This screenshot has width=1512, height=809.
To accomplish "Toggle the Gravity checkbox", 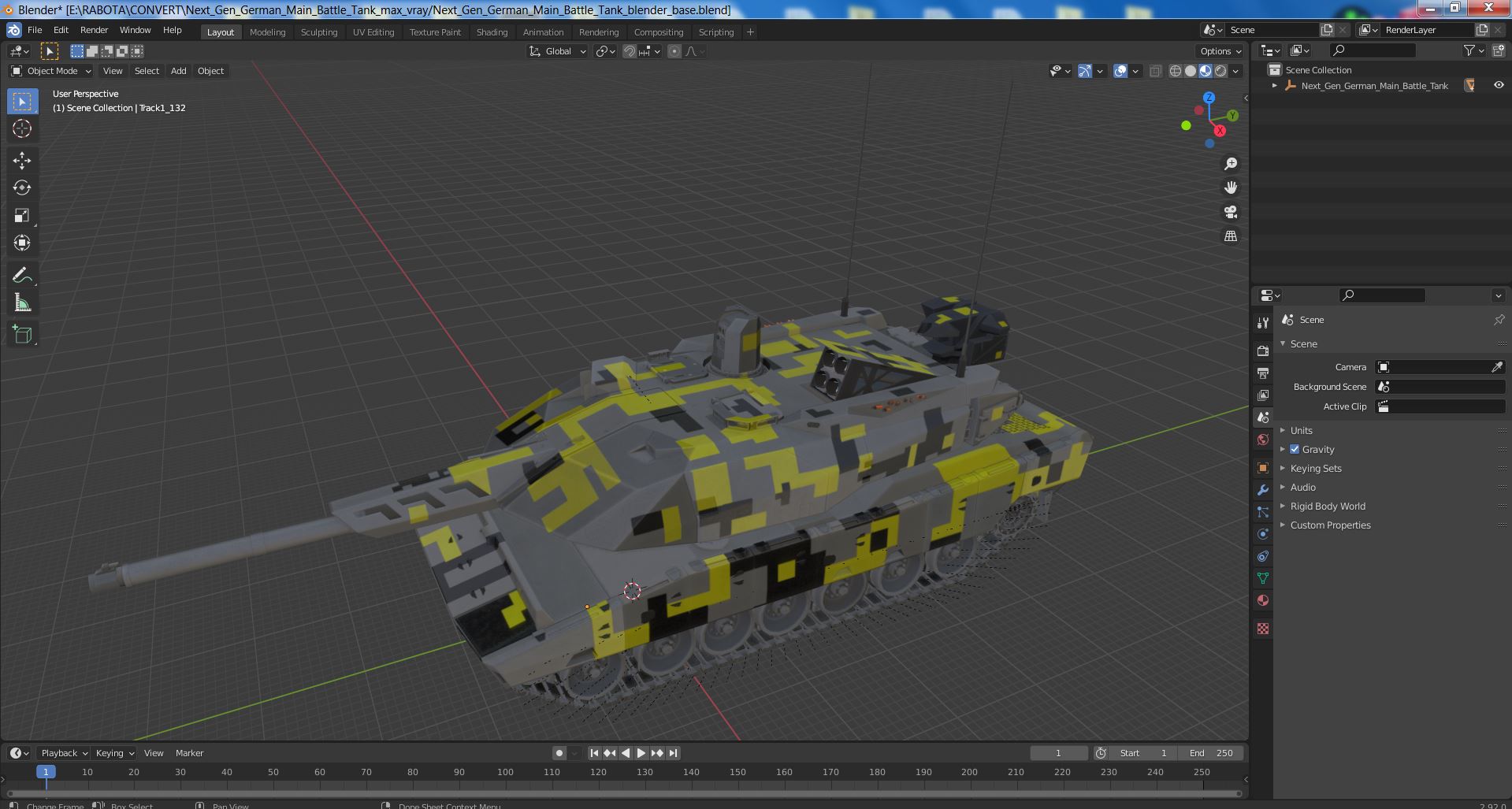I will [1295, 449].
